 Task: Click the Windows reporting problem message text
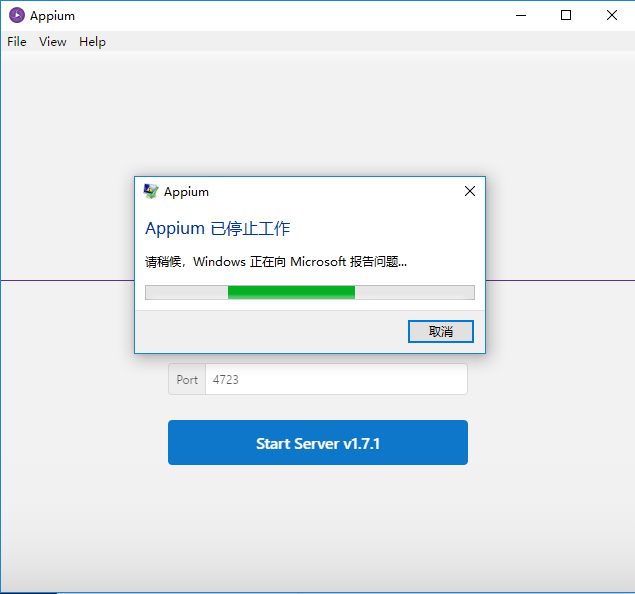coord(276,262)
